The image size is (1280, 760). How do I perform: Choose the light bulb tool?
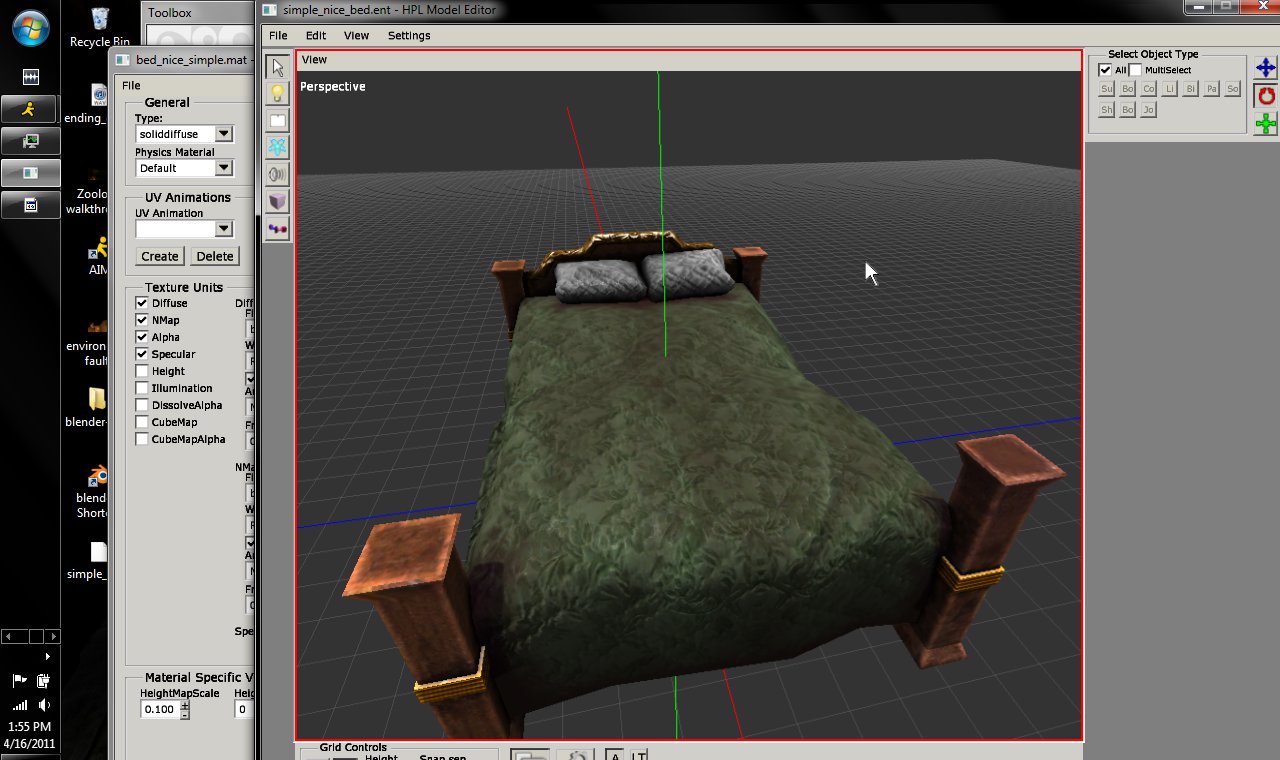point(277,94)
